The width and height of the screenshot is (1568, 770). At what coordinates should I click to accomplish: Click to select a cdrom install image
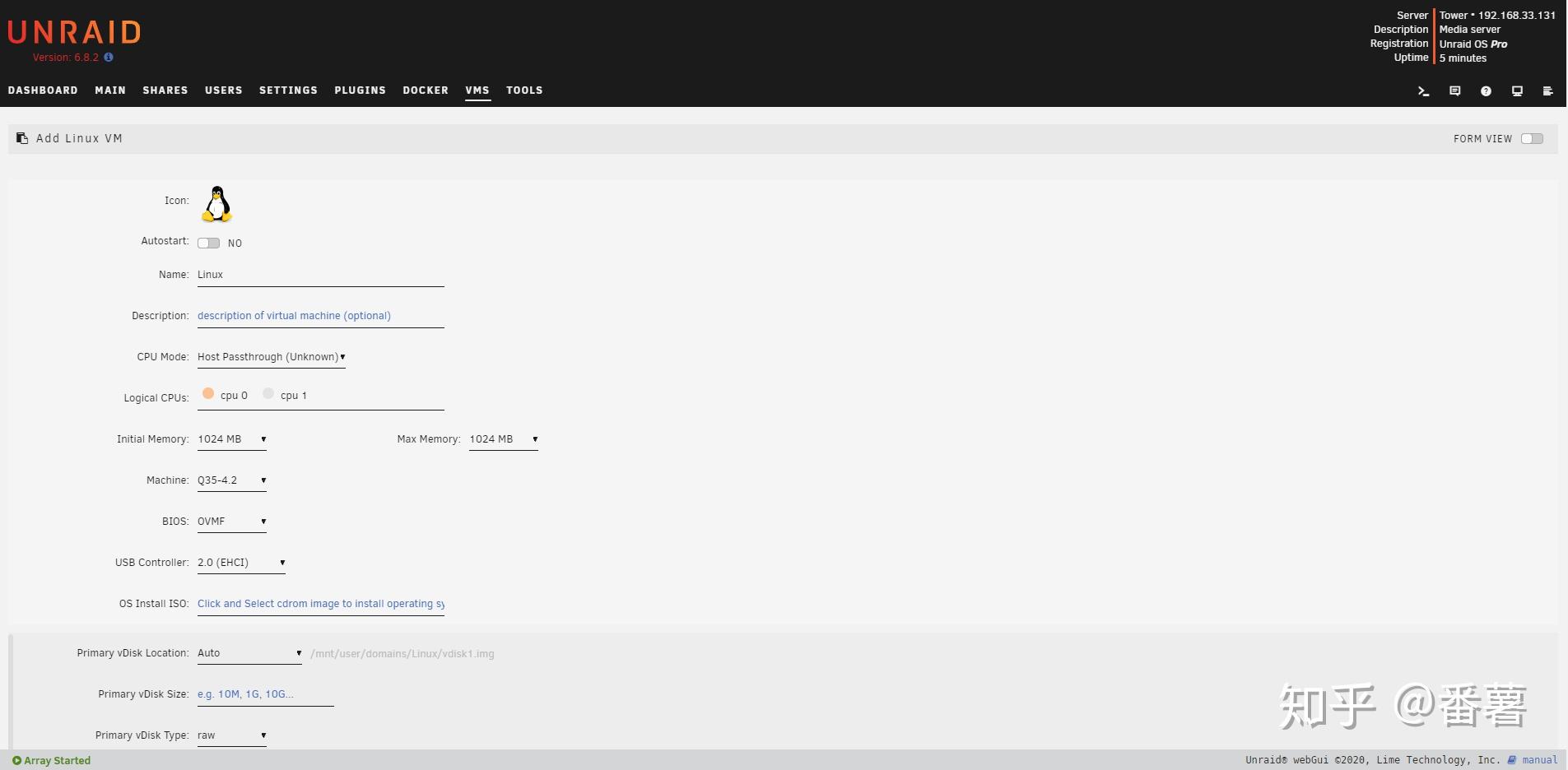[321, 603]
